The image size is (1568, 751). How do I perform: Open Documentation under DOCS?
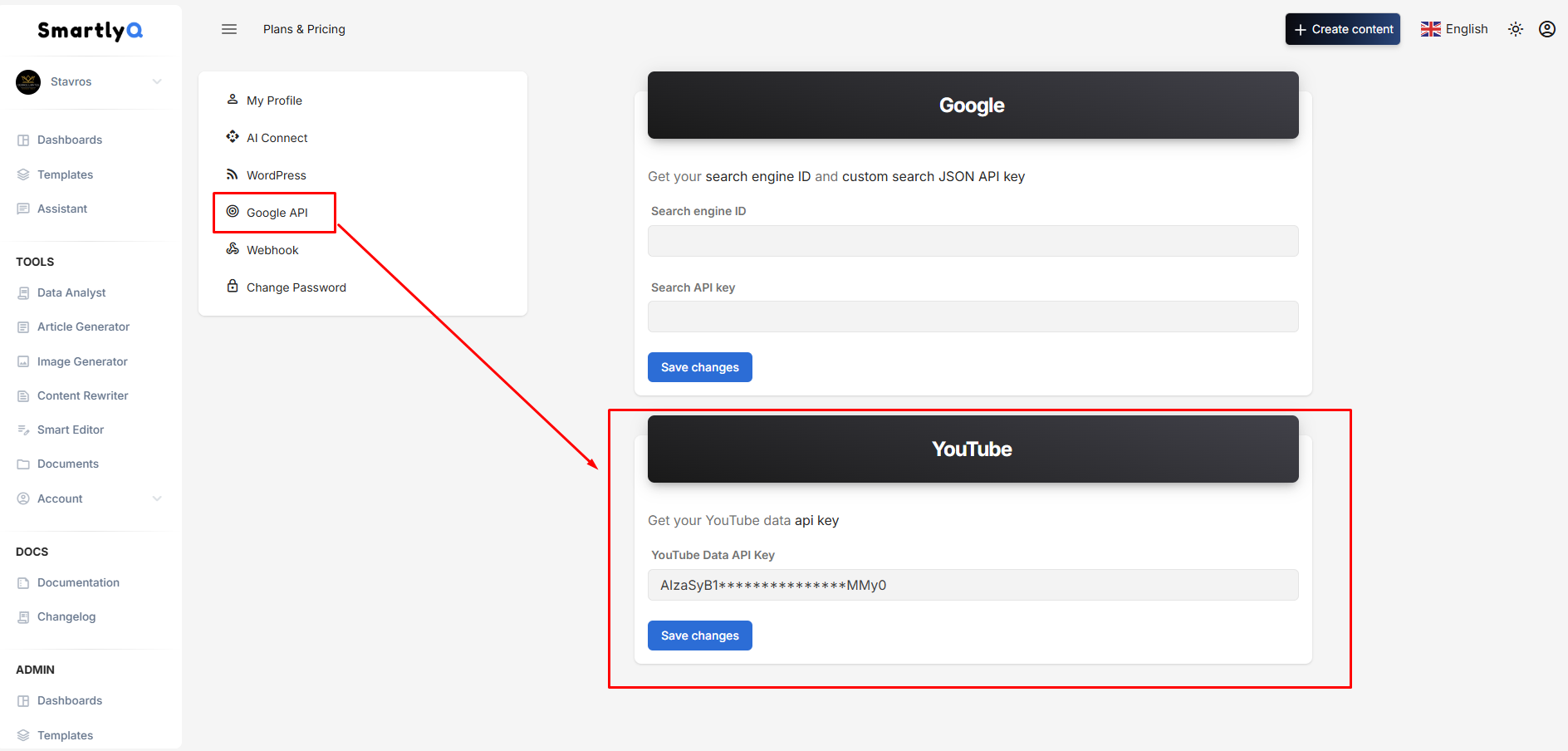pos(78,583)
